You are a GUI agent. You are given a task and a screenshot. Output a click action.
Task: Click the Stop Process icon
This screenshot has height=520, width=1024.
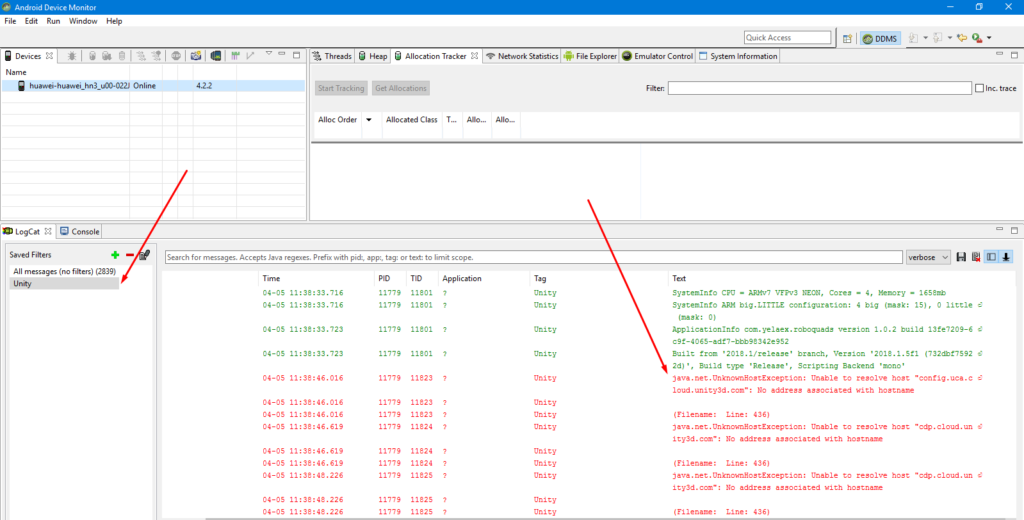click(176, 56)
